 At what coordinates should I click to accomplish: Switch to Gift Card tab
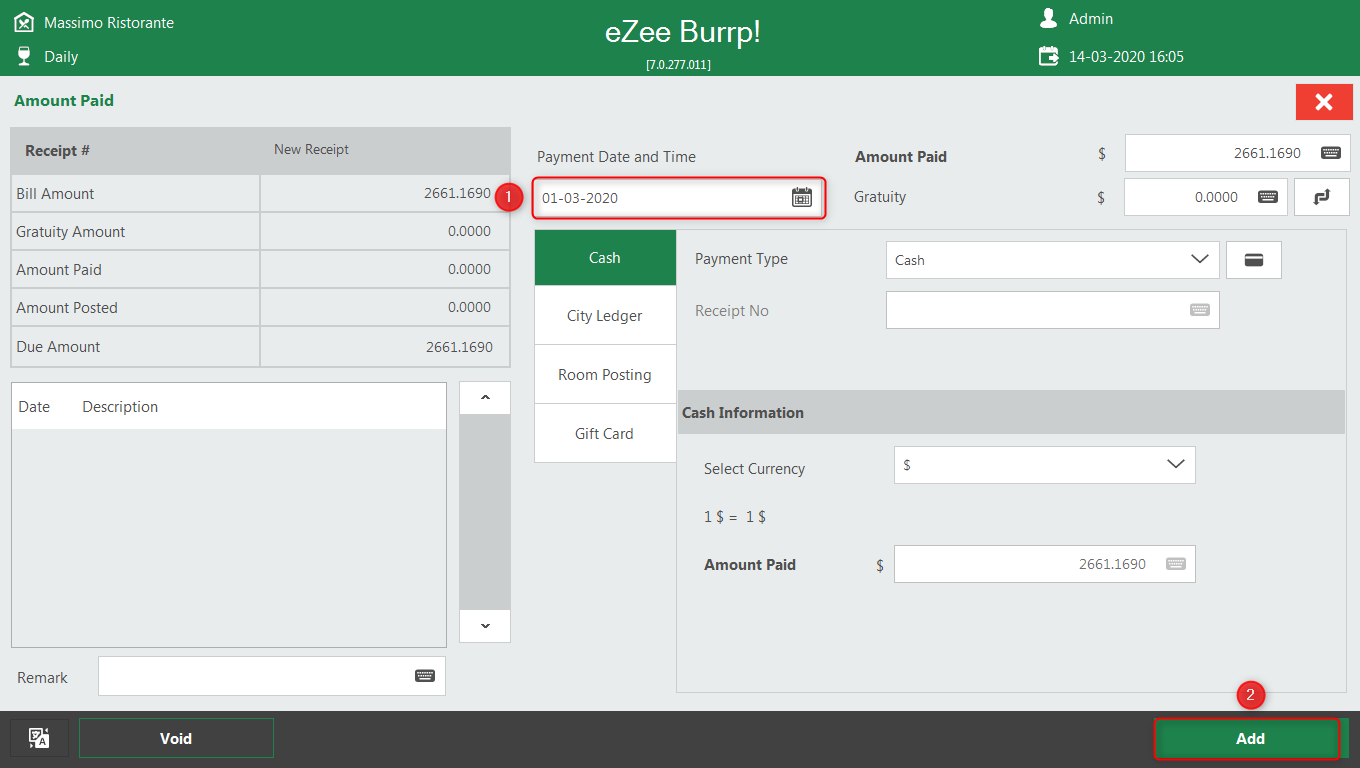(x=605, y=434)
